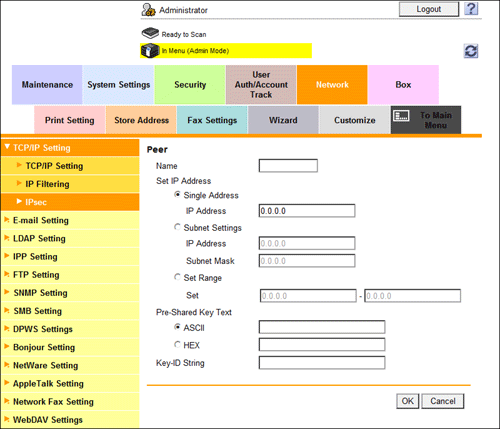Select the Subnet Settings radio button
500x429 pixels.
178,227
